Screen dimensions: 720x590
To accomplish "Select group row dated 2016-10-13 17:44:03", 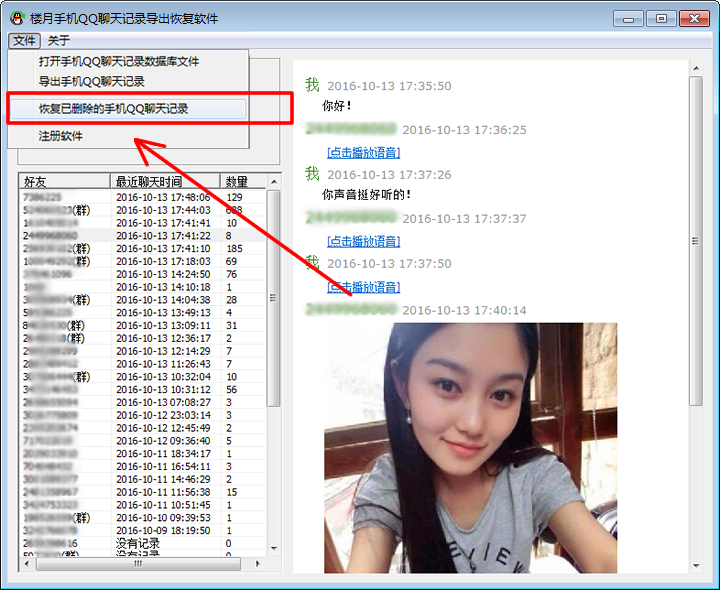I will point(142,210).
